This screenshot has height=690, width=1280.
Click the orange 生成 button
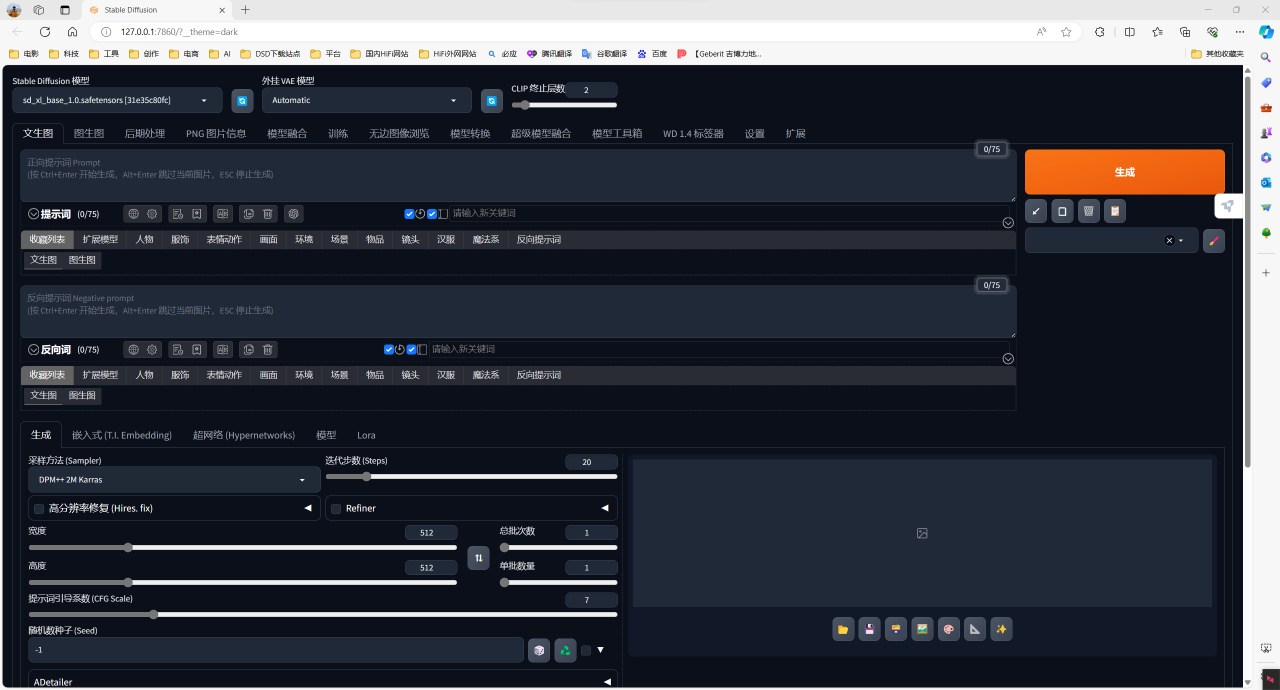1124,172
